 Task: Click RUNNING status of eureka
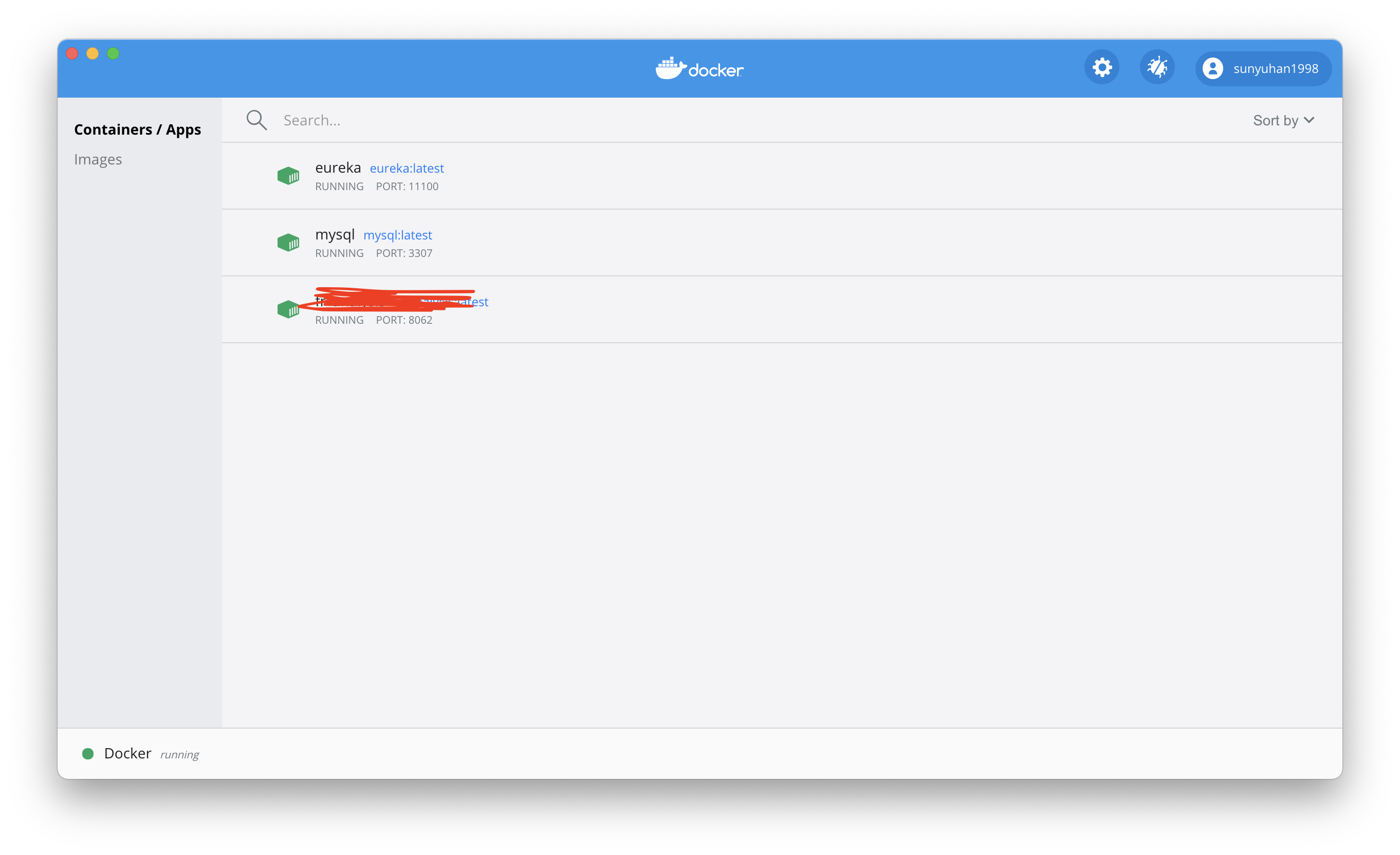(339, 187)
